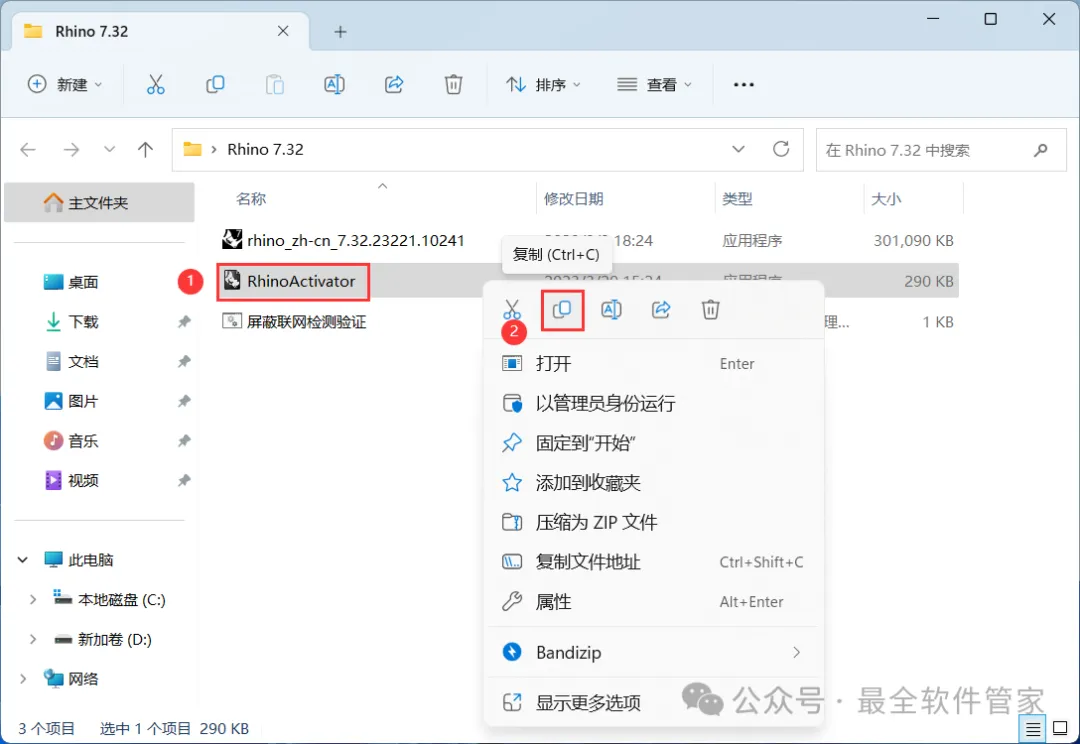
Task: Unpin 视频 from quick access
Action: 184,480
